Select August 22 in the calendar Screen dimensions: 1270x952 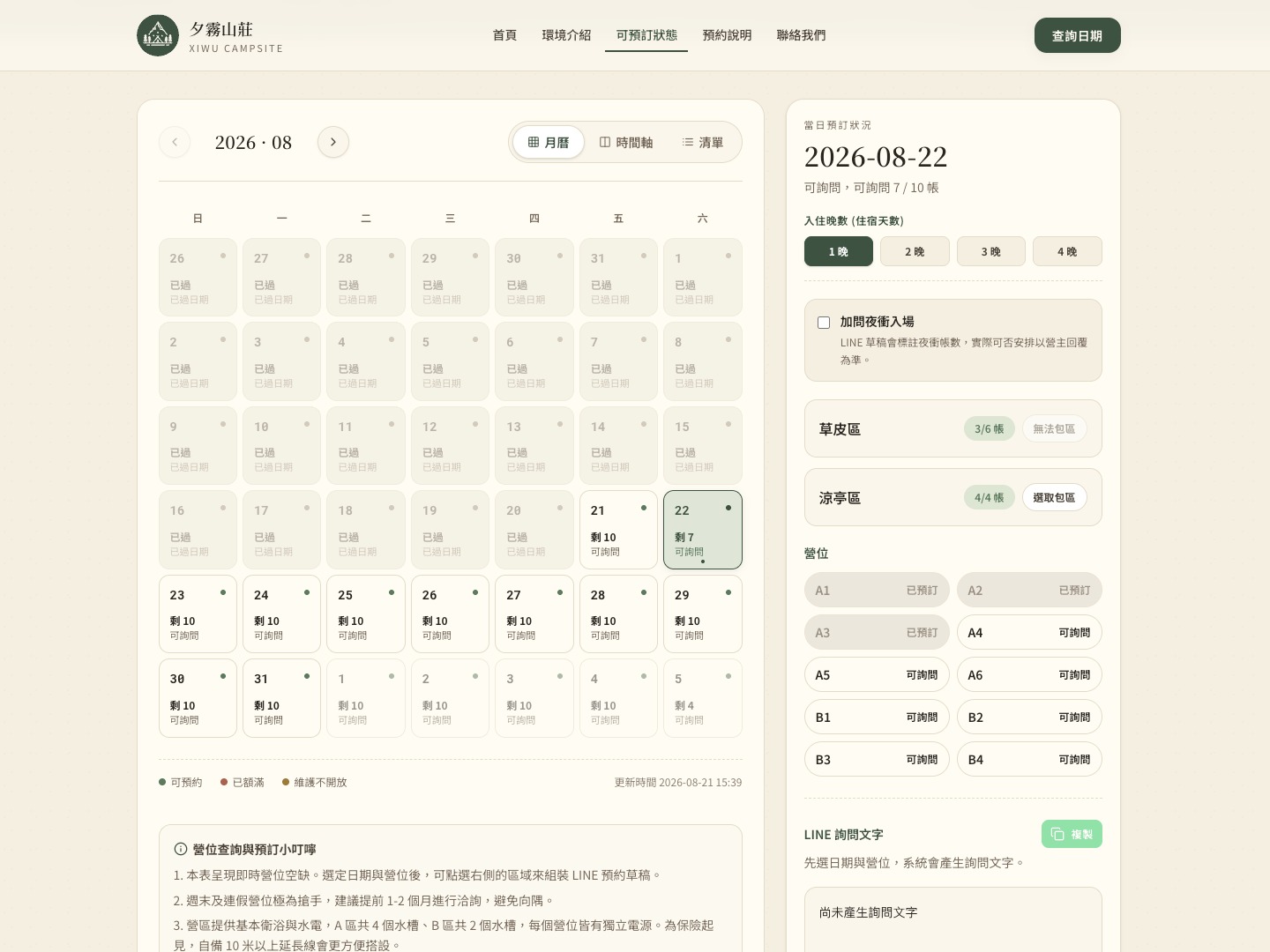[703, 530]
